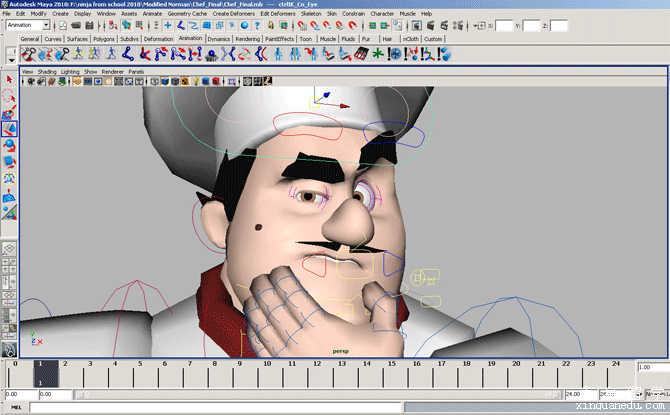Screen dimensions: 670x415
Task: Click the current time field showing 1.00
Action: point(653,367)
